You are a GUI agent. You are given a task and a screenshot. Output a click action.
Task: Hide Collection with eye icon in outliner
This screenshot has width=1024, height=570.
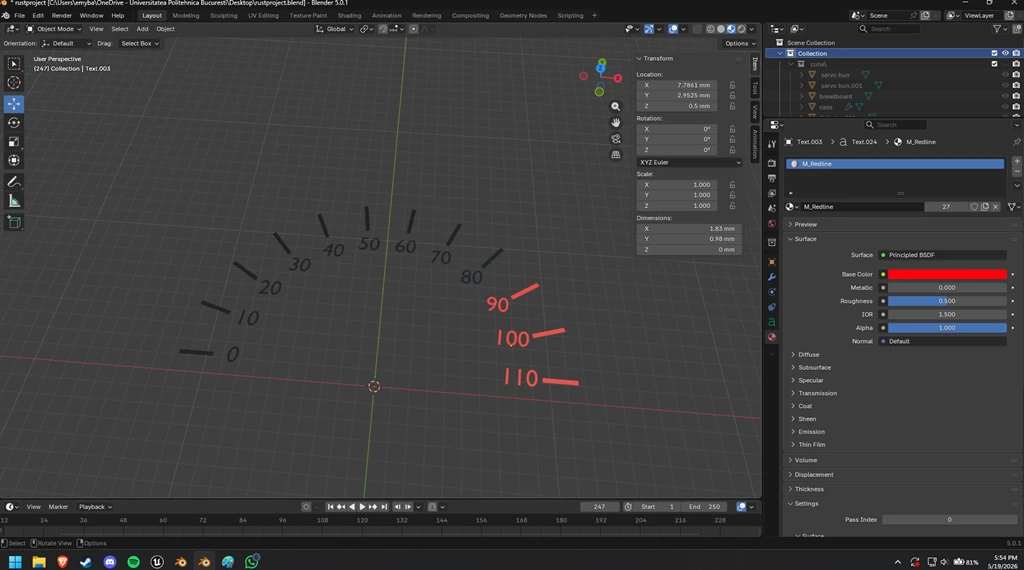pyautogui.click(x=1005, y=54)
